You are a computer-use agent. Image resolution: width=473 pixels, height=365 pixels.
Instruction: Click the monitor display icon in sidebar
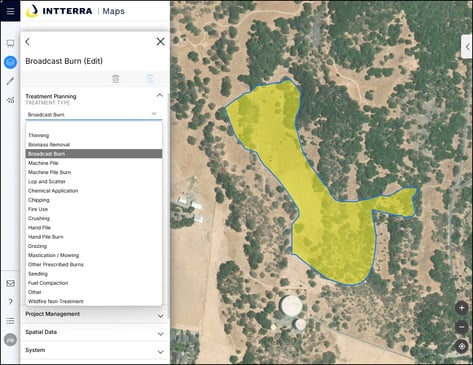[10, 43]
